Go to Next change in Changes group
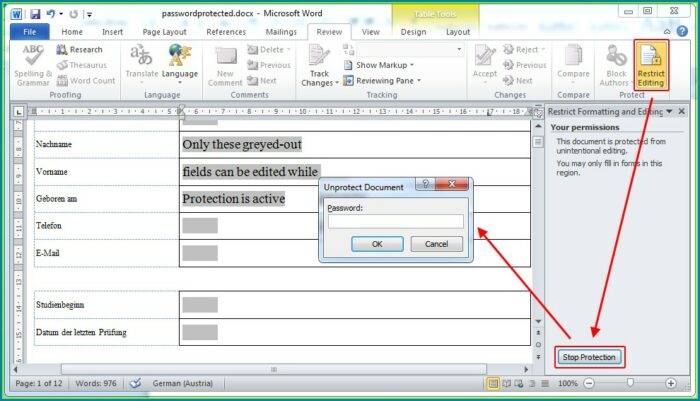The height and width of the screenshot is (401, 700). point(517,81)
